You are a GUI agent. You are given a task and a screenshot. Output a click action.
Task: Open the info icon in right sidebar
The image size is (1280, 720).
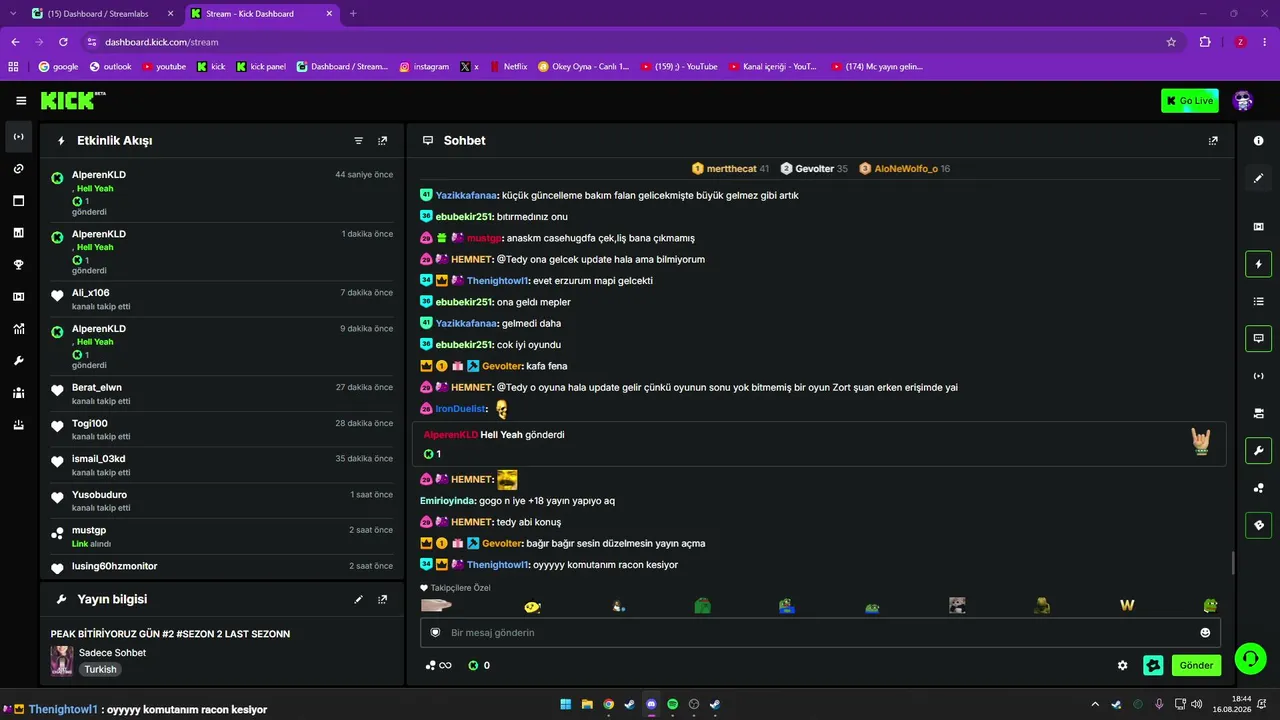pyautogui.click(x=1258, y=141)
